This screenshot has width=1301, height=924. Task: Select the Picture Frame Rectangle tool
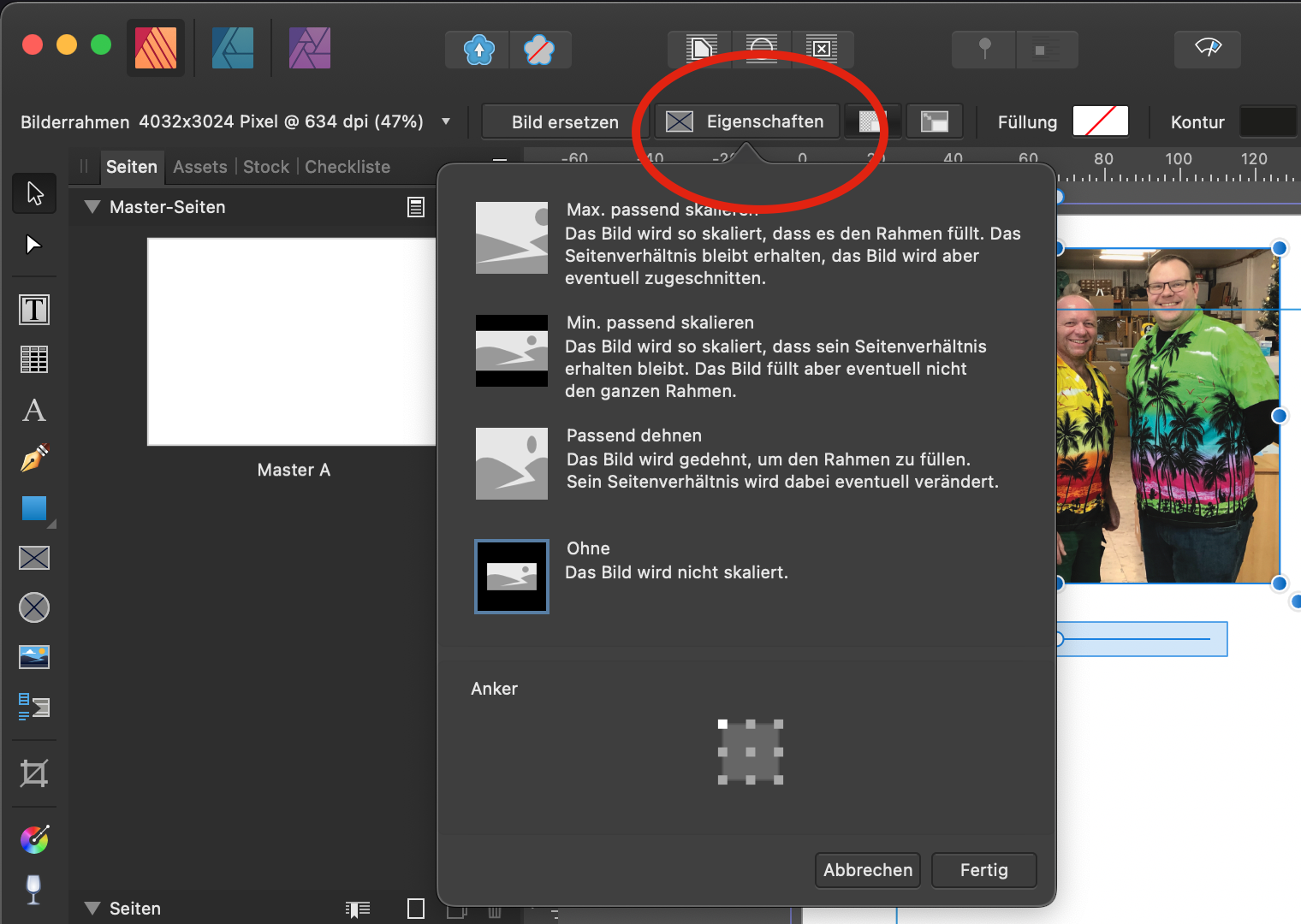(x=34, y=558)
